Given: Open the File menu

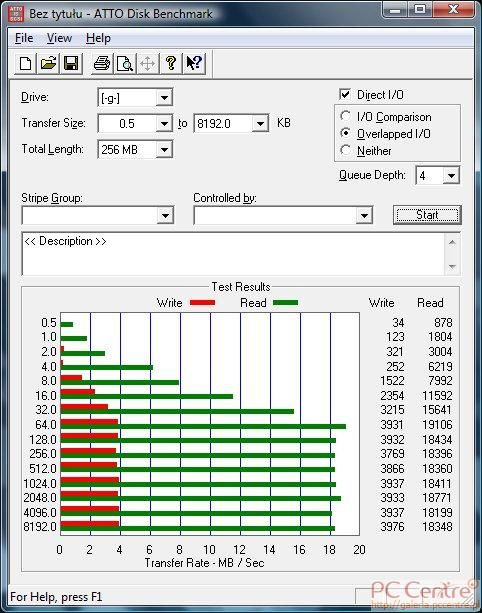Looking at the screenshot, I should click(24, 38).
